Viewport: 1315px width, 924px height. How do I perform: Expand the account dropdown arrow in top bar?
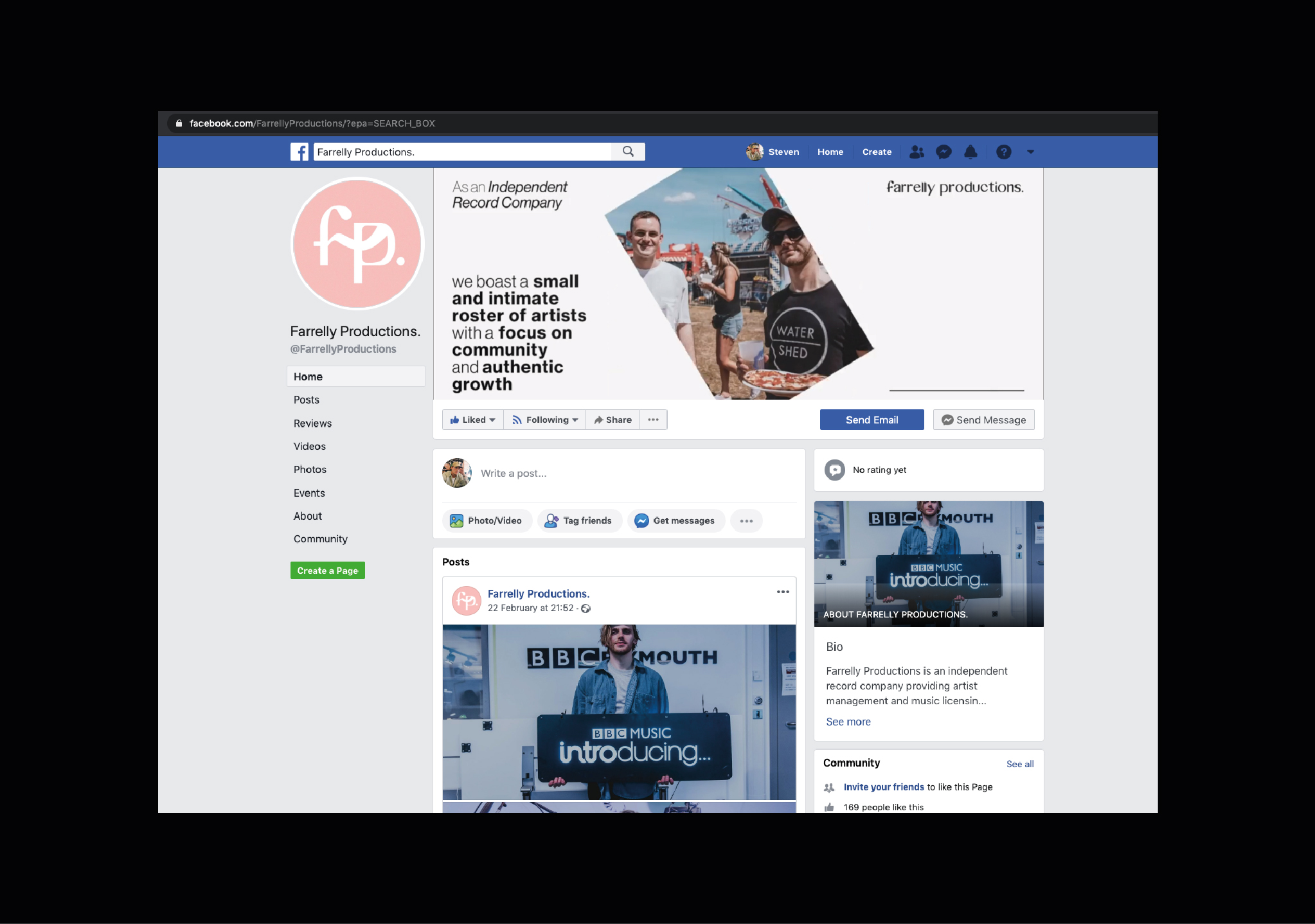pyautogui.click(x=1030, y=152)
